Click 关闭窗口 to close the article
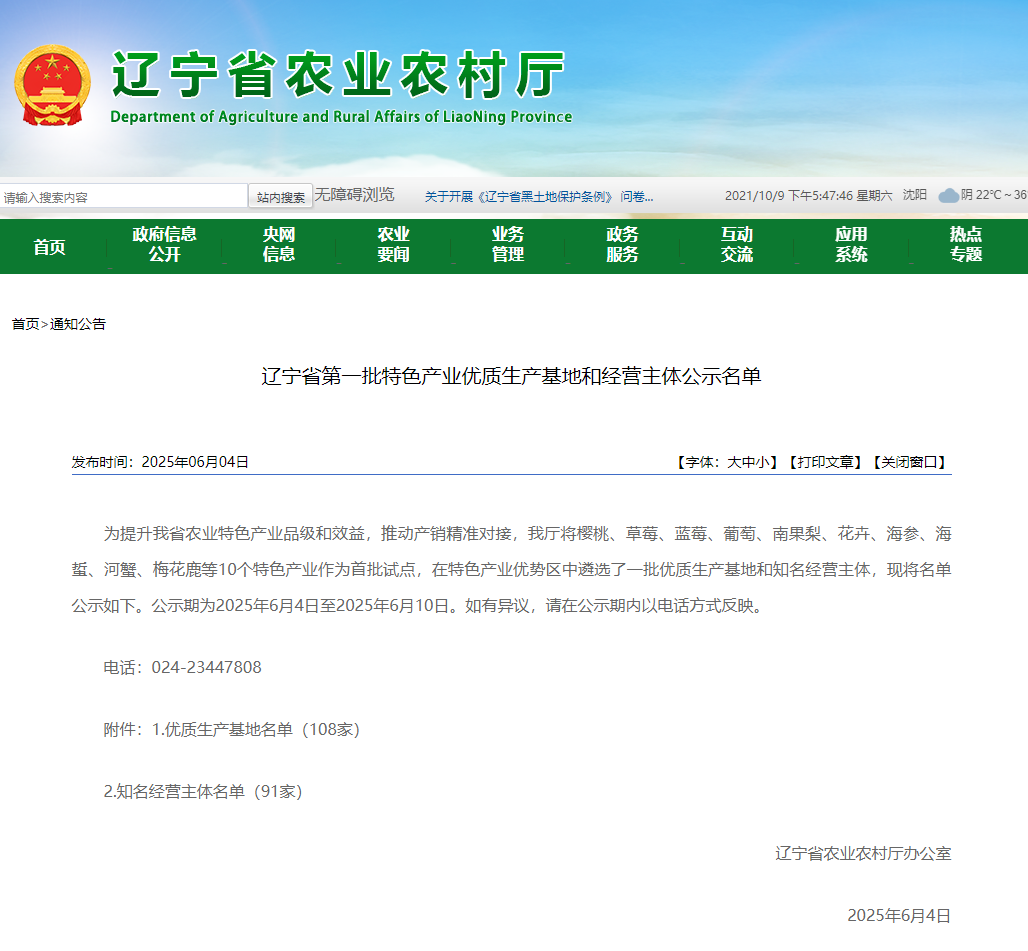1028x951 pixels. pyautogui.click(x=908, y=462)
